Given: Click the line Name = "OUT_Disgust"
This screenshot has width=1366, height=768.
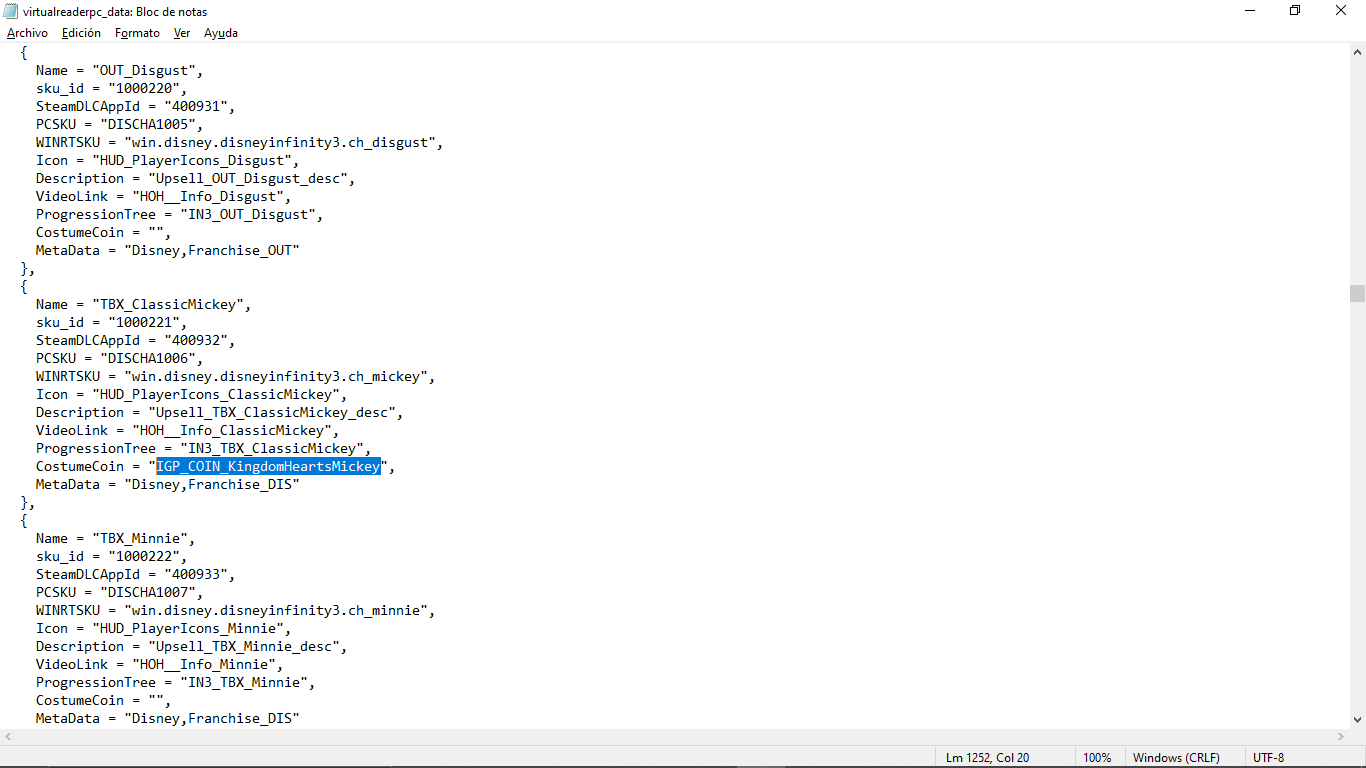Looking at the screenshot, I should pyautogui.click(x=120, y=71).
